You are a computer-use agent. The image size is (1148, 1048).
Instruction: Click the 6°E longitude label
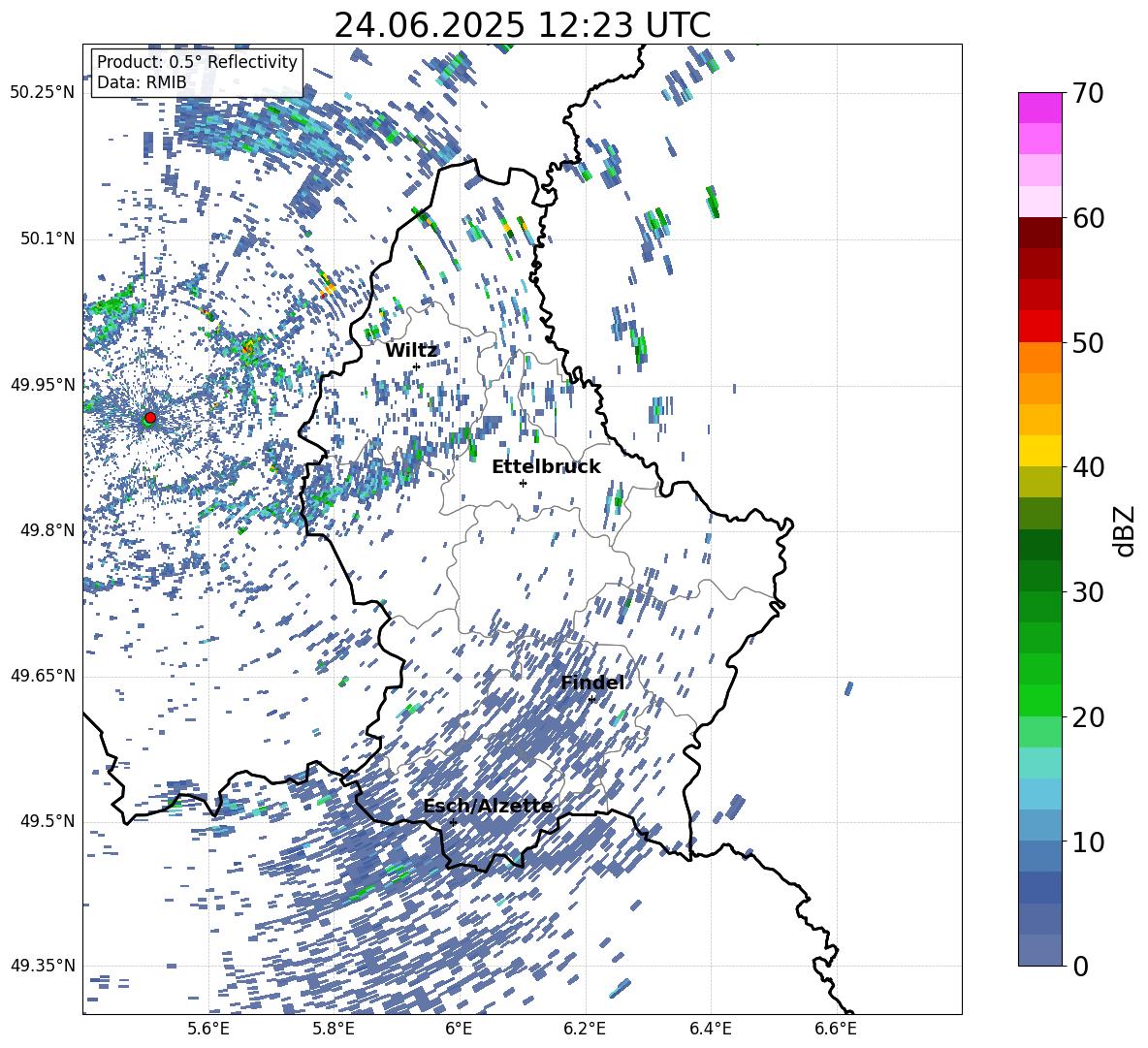(459, 1029)
